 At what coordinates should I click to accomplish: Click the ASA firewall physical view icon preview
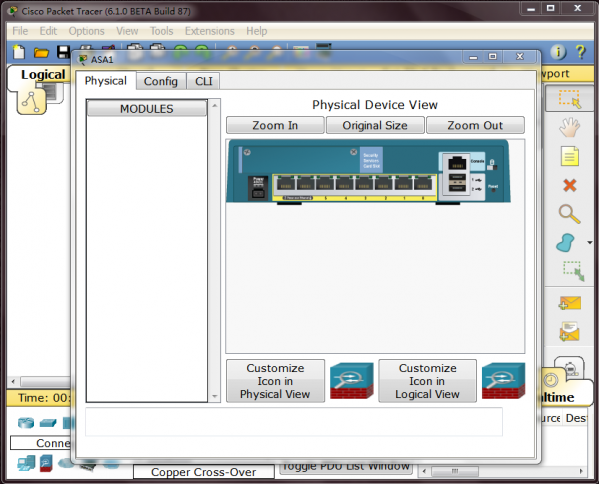tap(351, 381)
